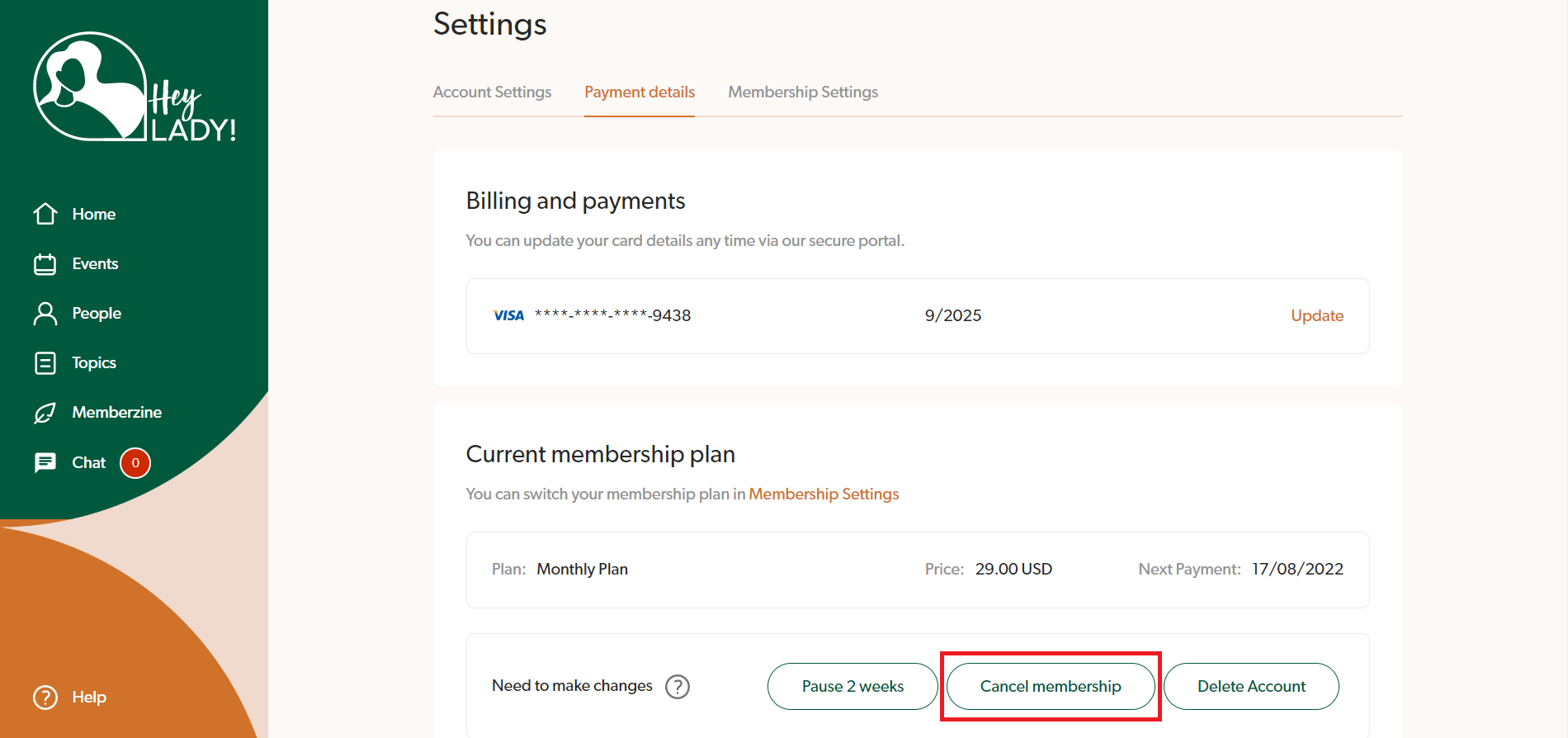Click the red chat notification badge

click(x=135, y=463)
